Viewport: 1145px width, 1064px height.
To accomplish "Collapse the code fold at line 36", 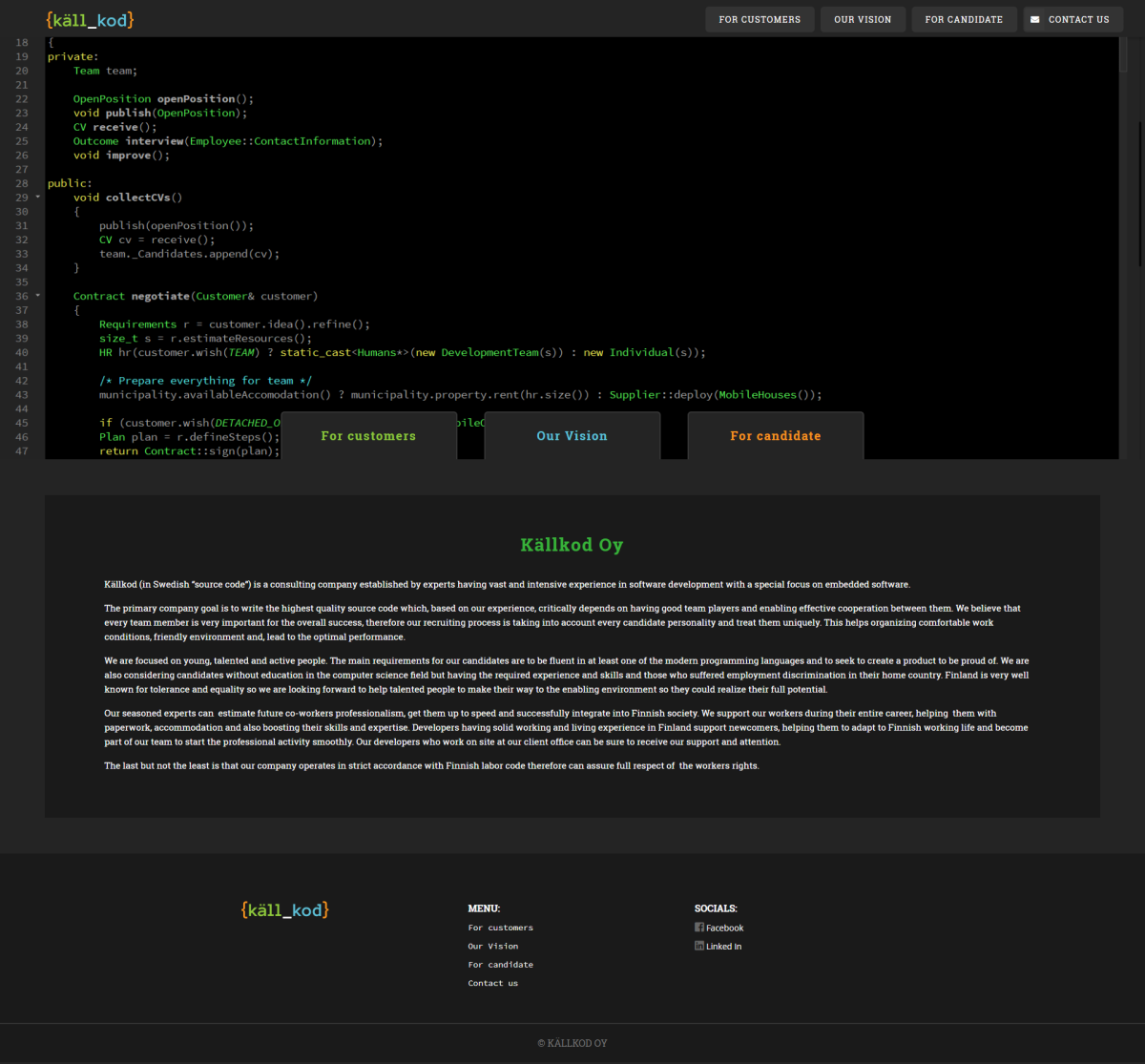I will click(38, 296).
